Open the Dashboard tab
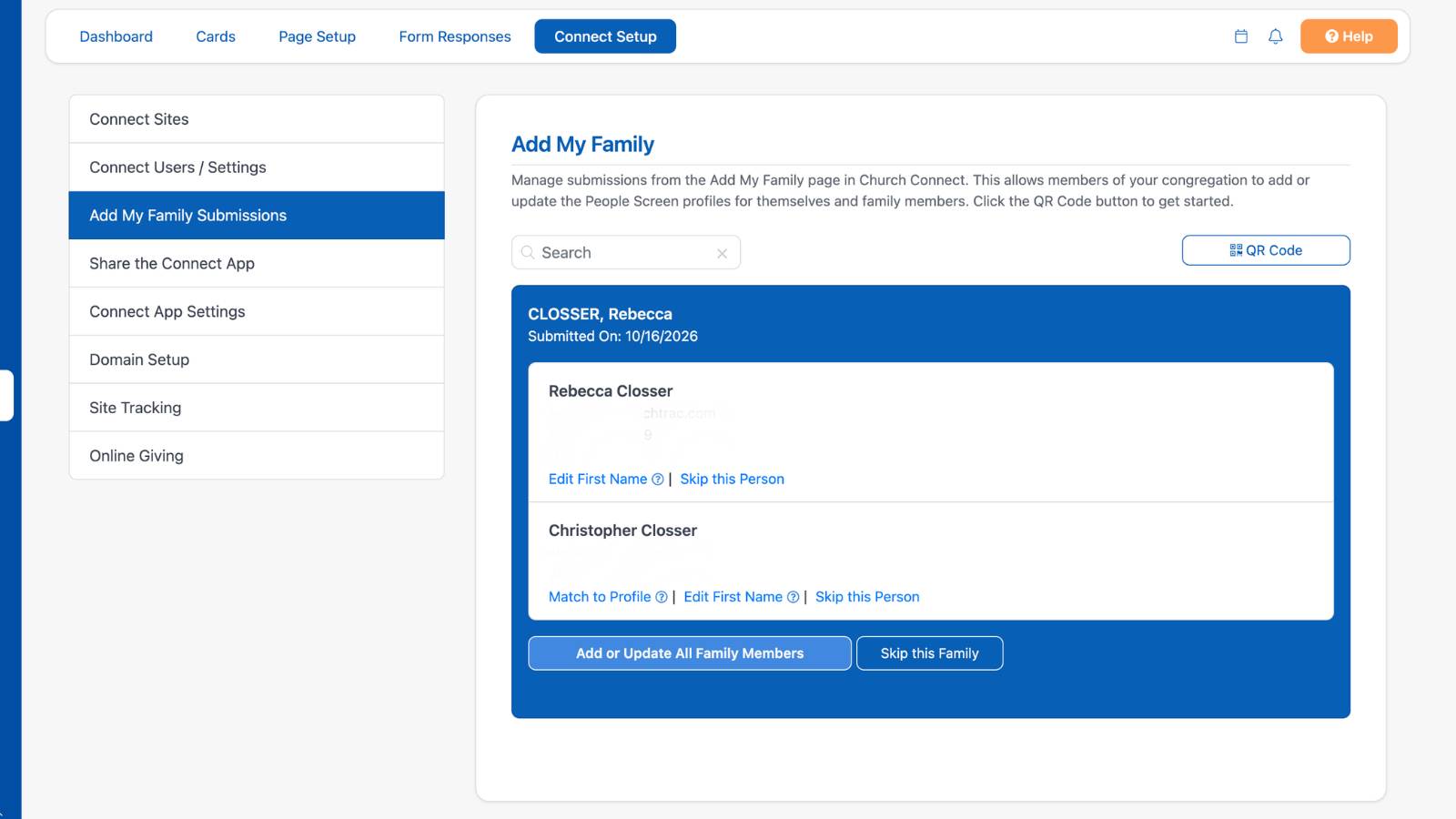 pos(116,36)
